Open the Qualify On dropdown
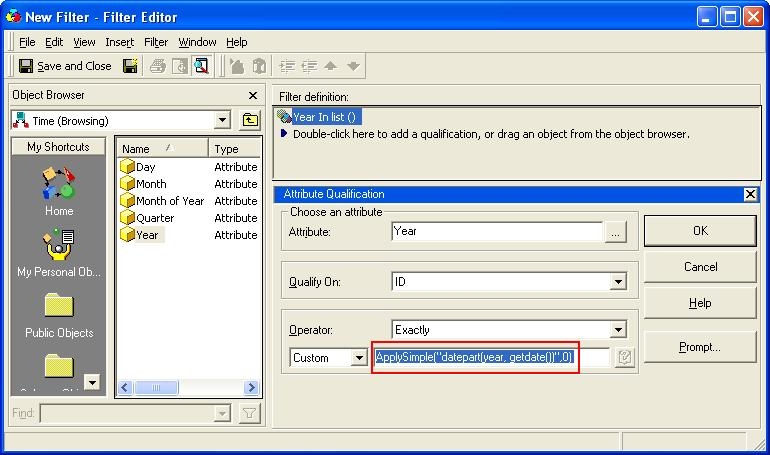 tap(618, 282)
